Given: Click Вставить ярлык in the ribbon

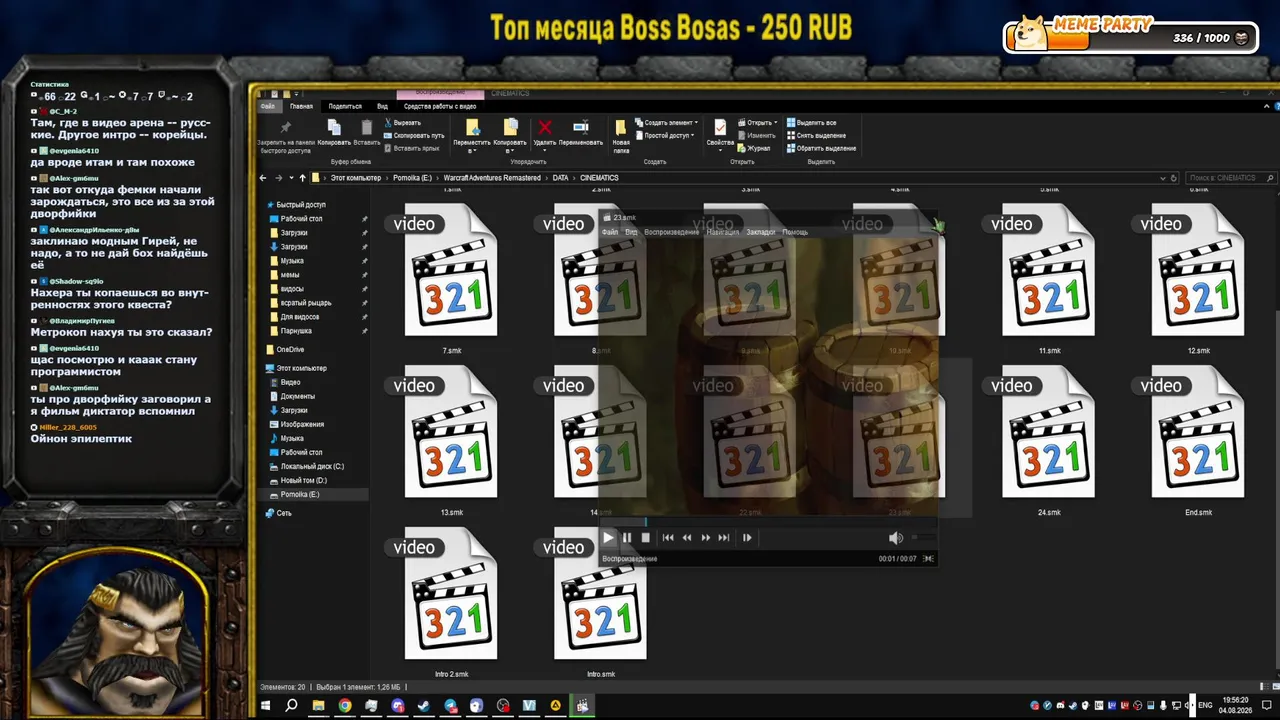Looking at the screenshot, I should click(x=412, y=148).
